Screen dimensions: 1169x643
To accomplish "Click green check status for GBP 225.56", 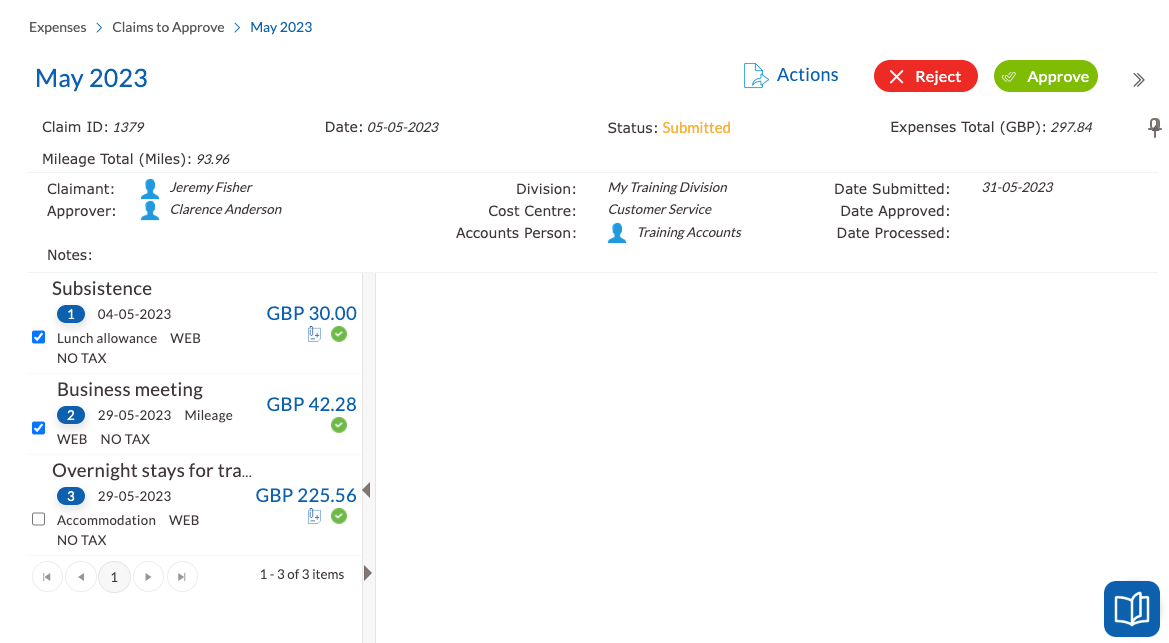I will coord(339,516).
